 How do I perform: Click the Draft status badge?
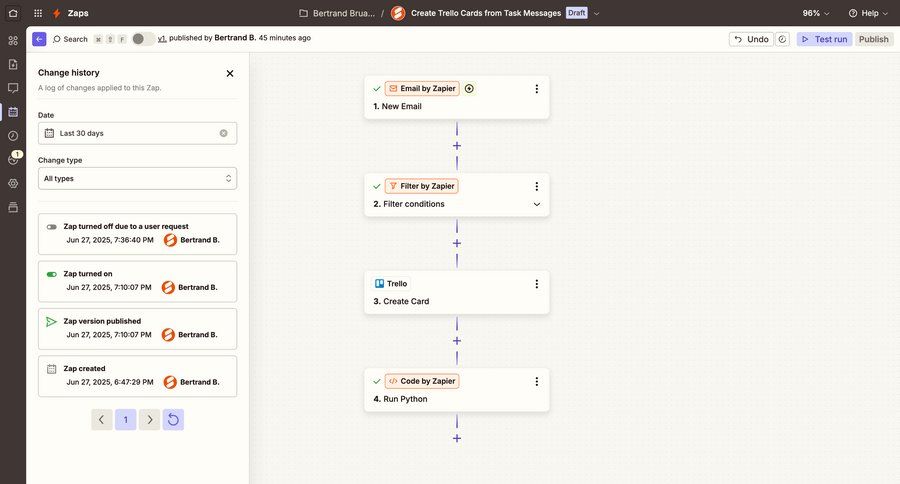pos(576,13)
